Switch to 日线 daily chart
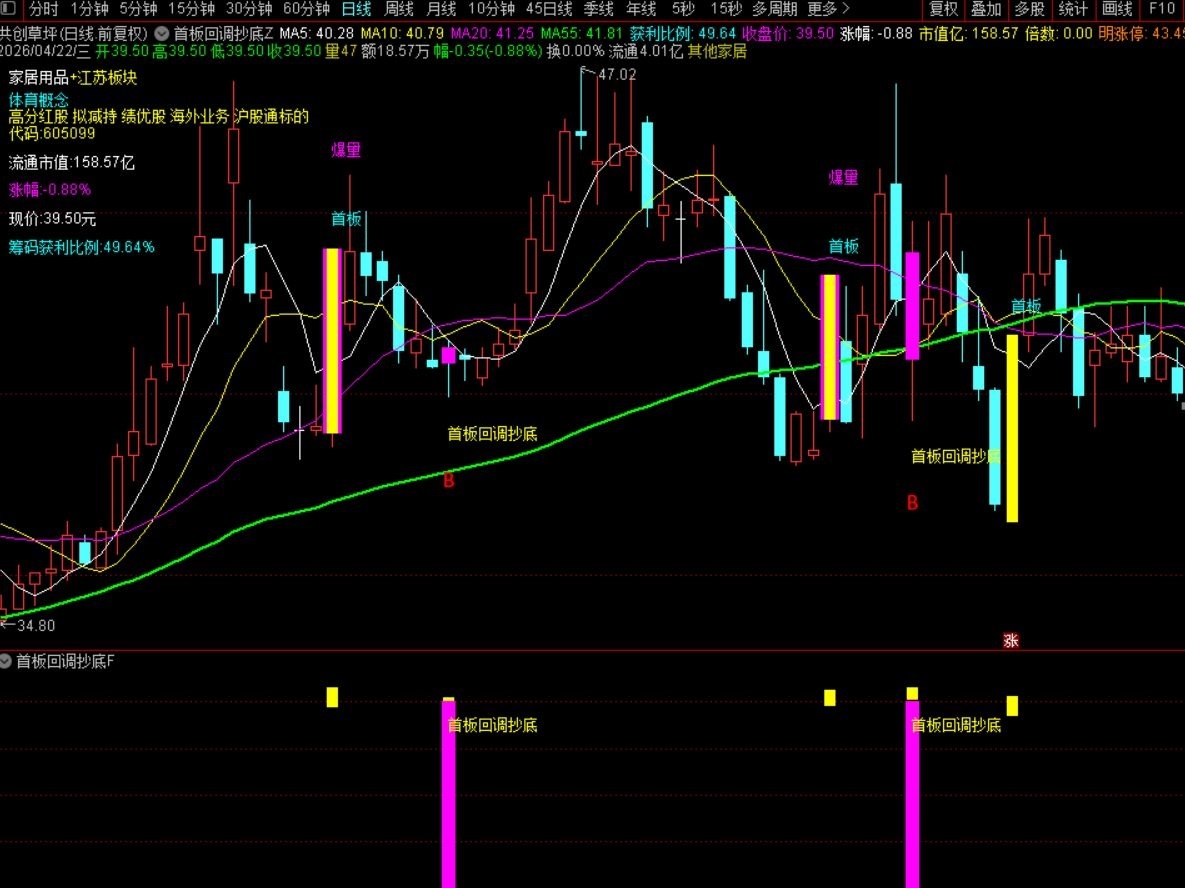This screenshot has height=888, width=1185. point(356,9)
